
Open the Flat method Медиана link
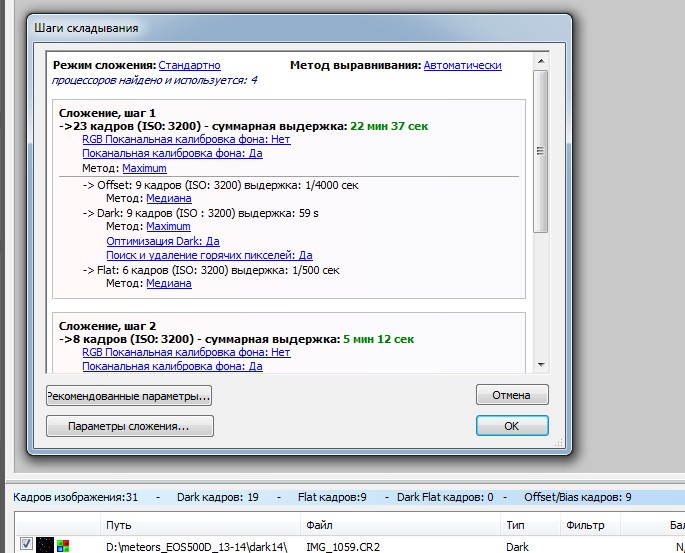(x=169, y=283)
